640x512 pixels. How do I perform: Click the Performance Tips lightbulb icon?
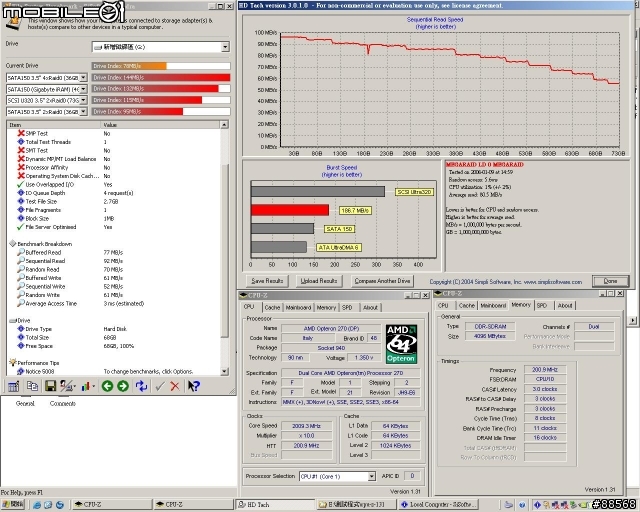13,362
